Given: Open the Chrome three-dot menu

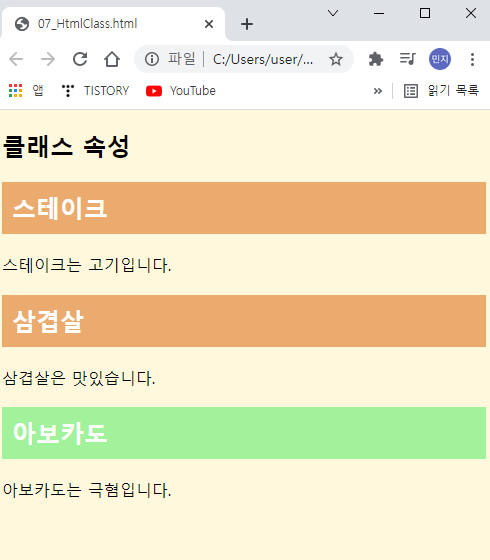Looking at the screenshot, I should pos(472,59).
